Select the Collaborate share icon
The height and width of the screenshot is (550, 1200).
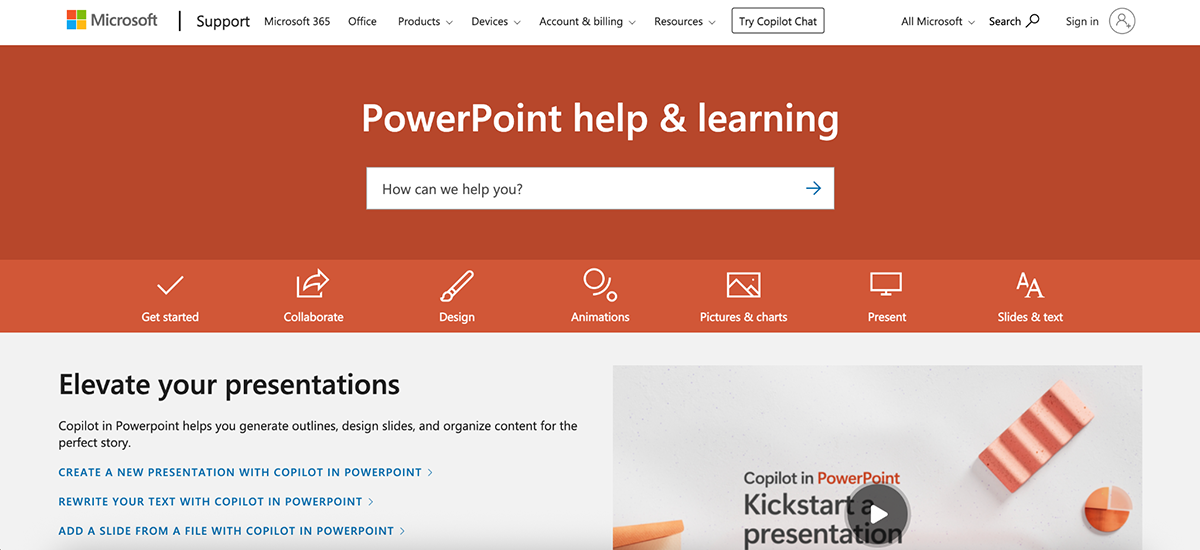click(x=313, y=285)
